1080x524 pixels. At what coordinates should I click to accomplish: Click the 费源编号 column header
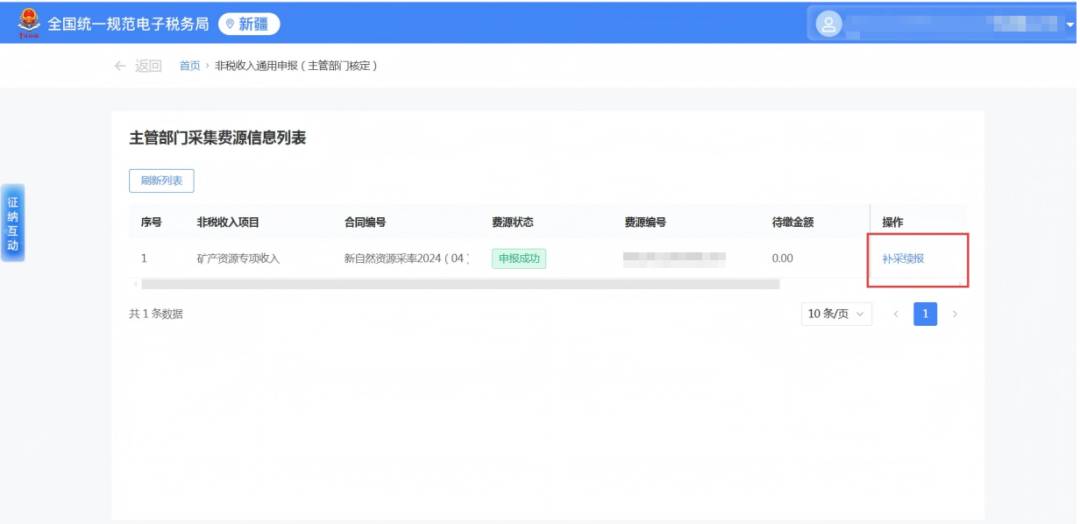(x=645, y=222)
